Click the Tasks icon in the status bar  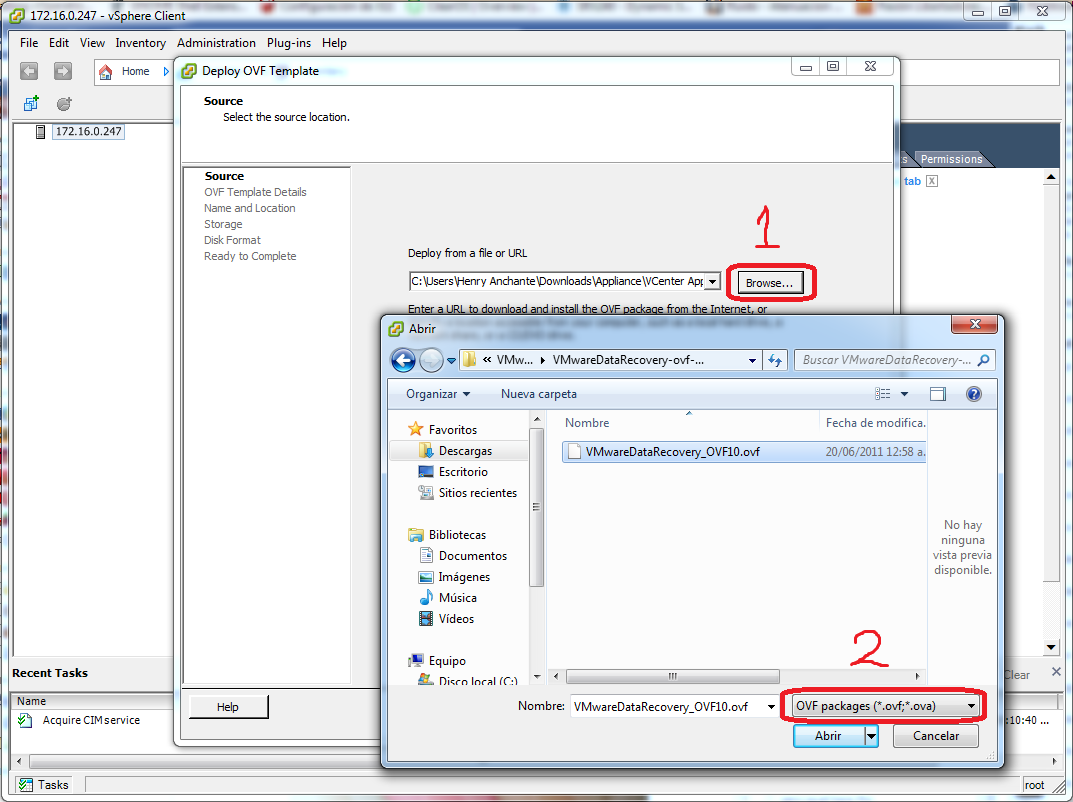pos(27,784)
